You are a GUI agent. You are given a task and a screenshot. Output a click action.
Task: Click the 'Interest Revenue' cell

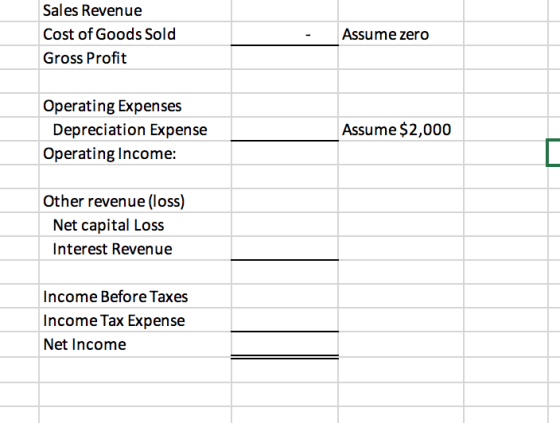pyautogui.click(x=135, y=249)
